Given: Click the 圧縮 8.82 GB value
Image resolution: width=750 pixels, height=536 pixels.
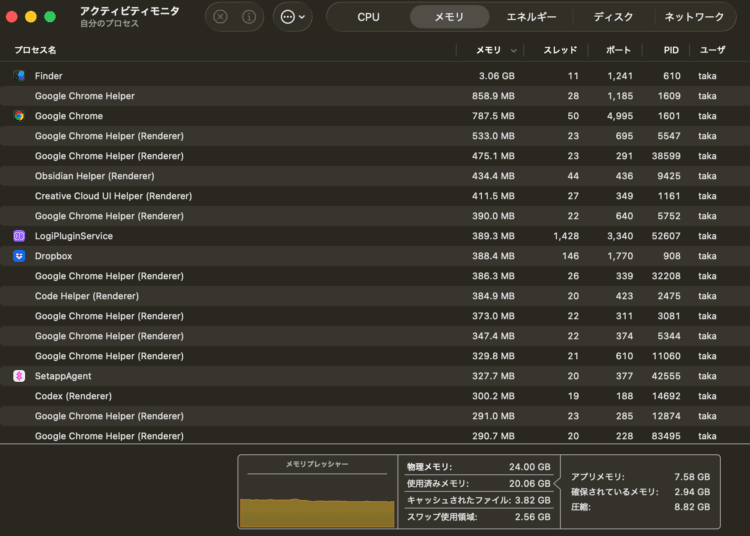Looking at the screenshot, I should pos(692,507).
